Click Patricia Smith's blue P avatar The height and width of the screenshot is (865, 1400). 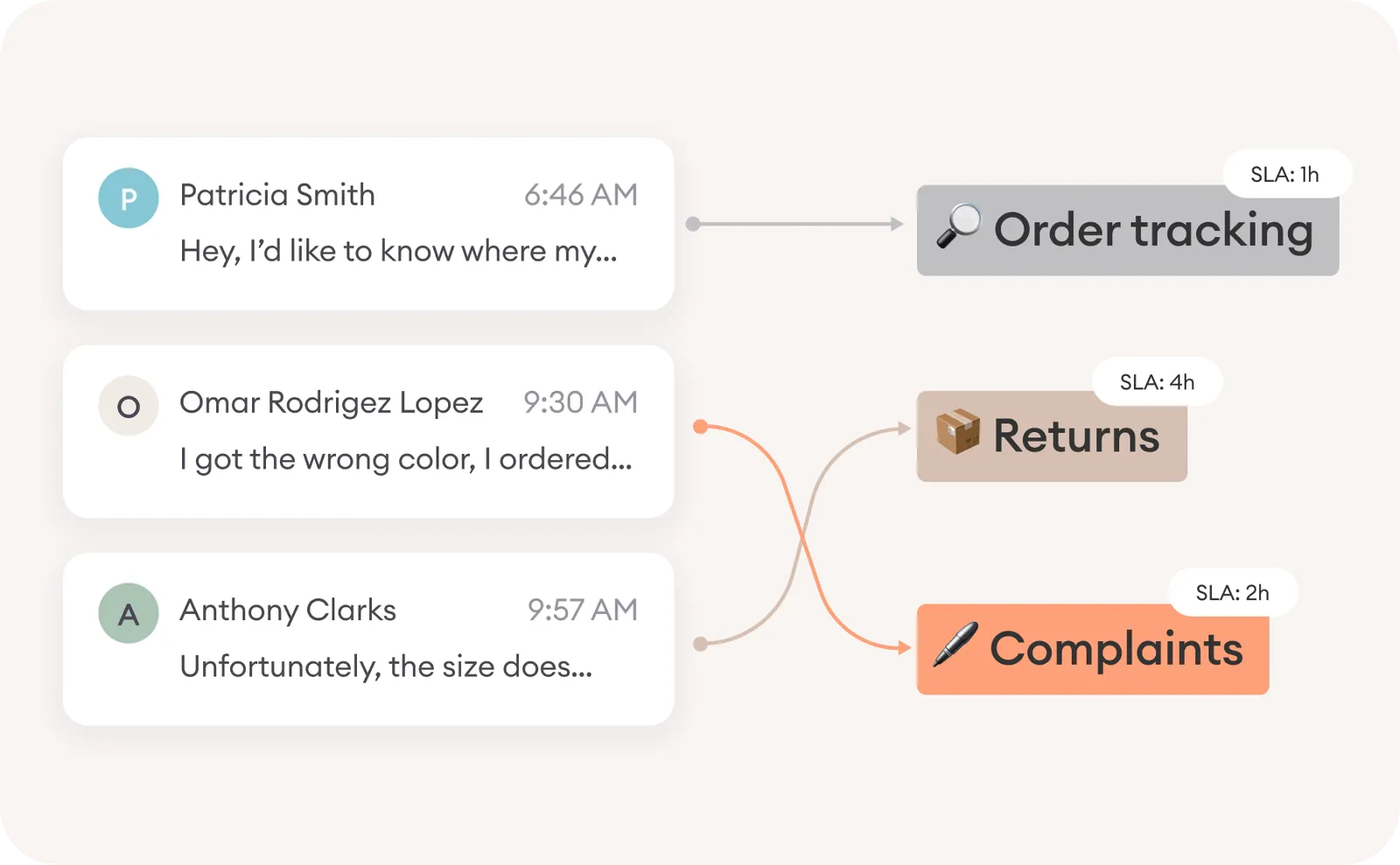click(x=129, y=199)
